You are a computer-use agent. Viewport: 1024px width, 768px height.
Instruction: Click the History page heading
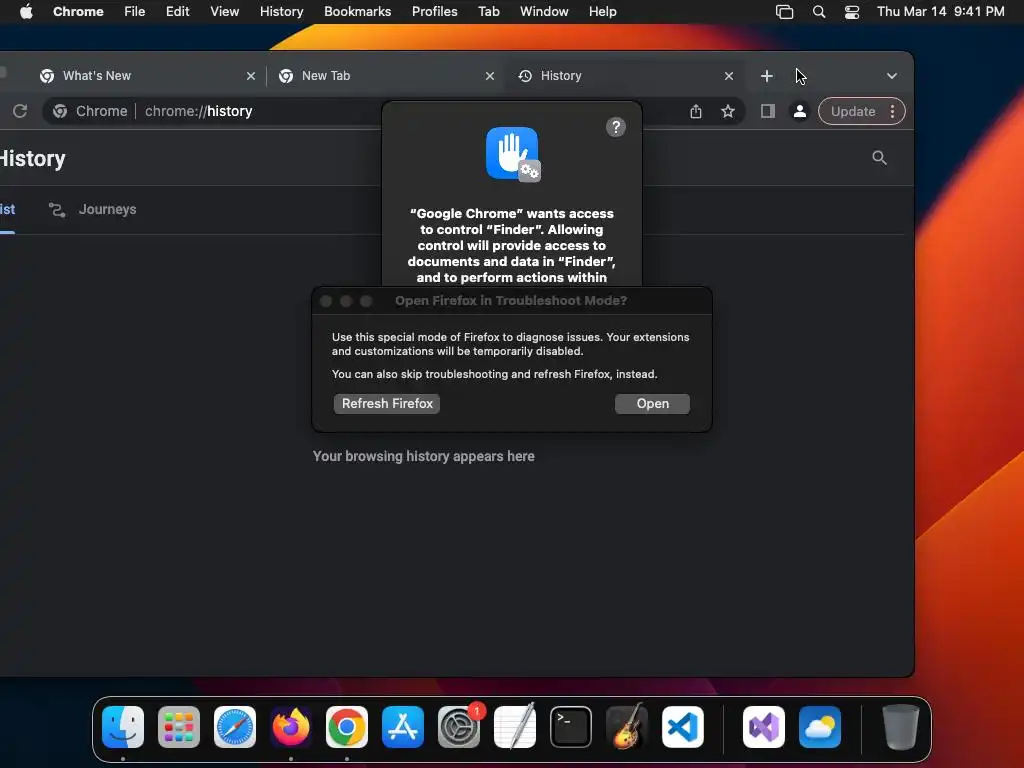33,159
